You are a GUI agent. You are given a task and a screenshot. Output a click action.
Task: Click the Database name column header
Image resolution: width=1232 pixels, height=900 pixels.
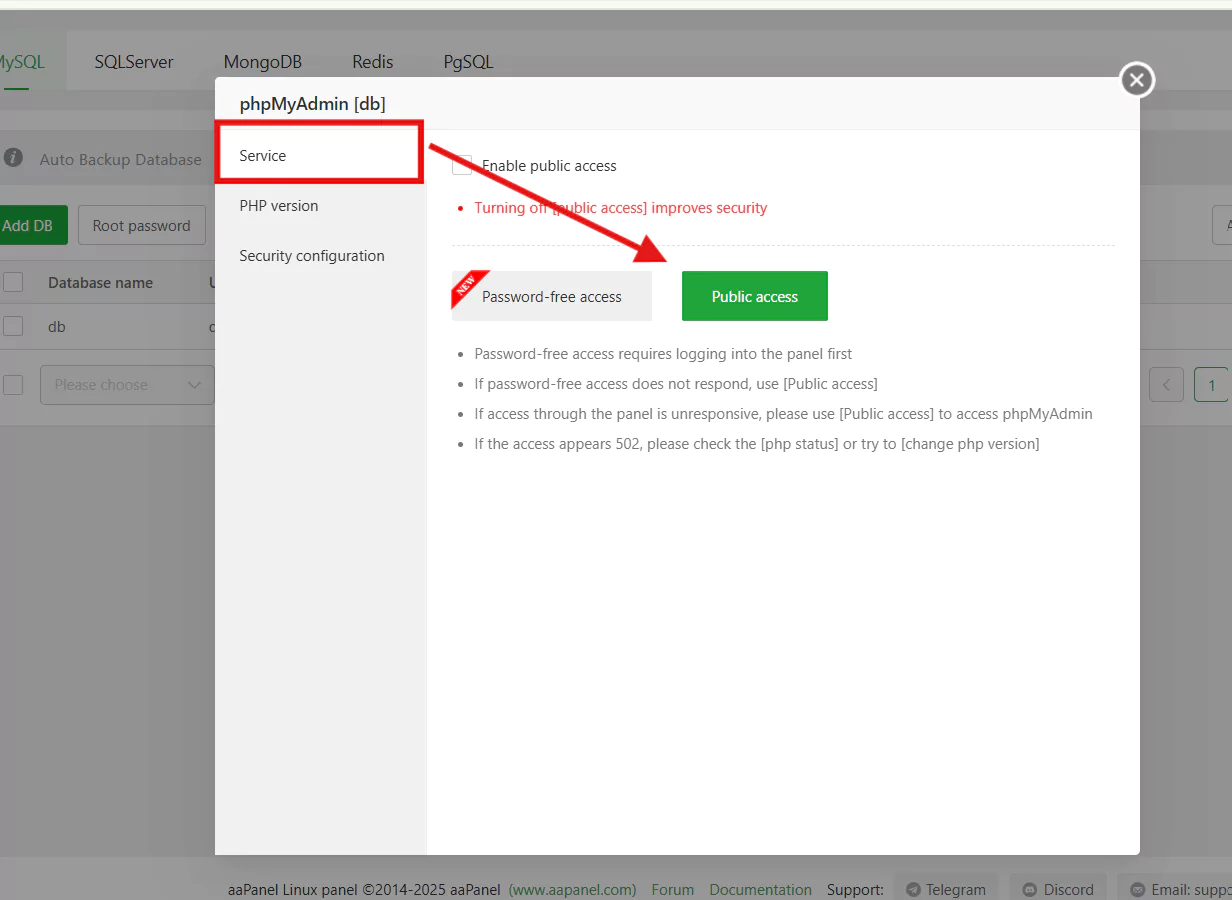101,283
